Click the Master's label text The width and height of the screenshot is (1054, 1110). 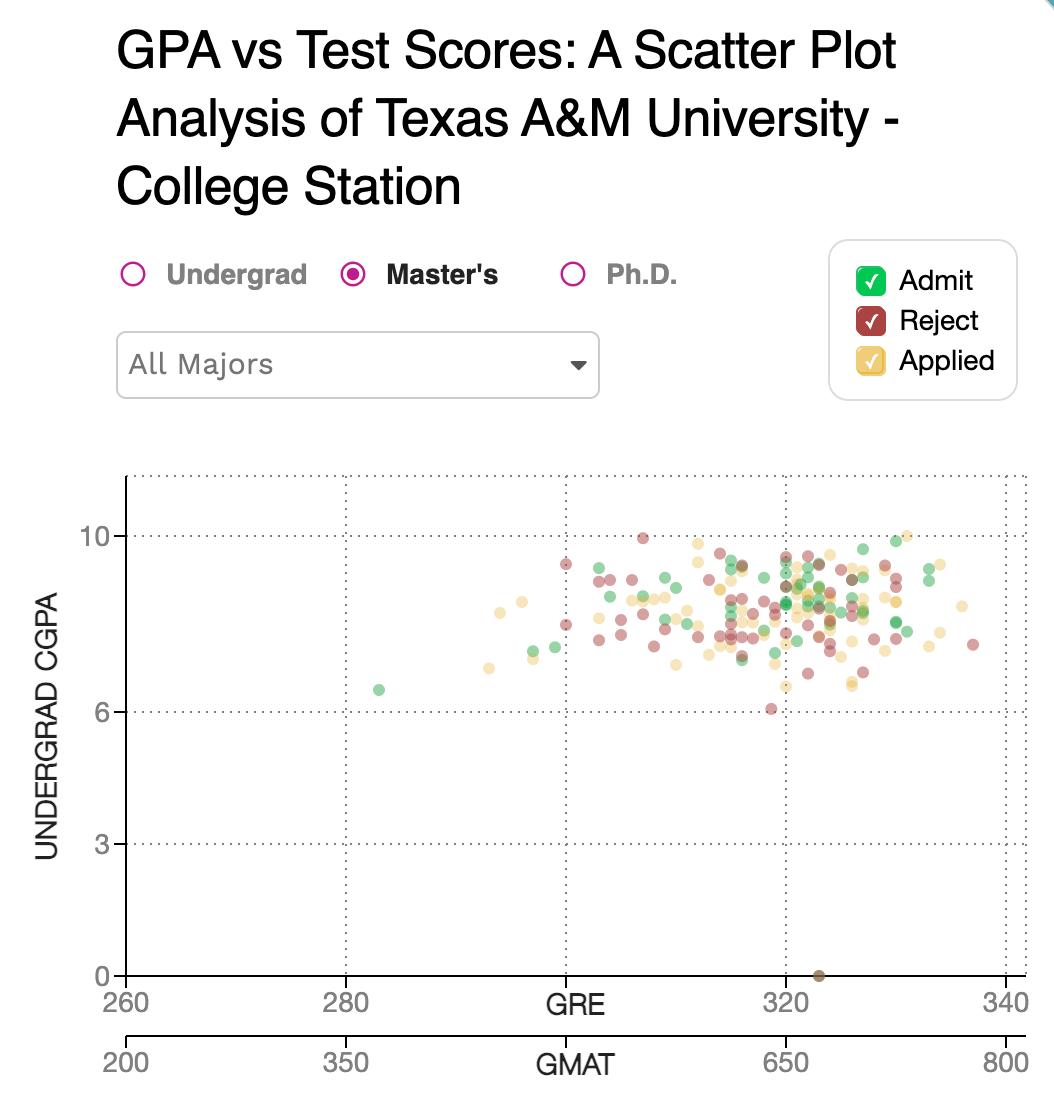442,274
